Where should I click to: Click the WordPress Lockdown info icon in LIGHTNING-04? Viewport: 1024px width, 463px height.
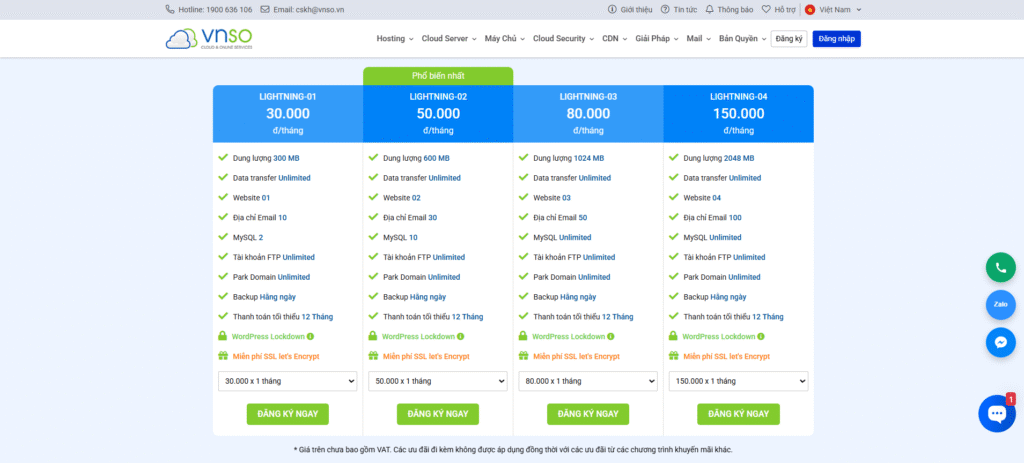[760, 337]
